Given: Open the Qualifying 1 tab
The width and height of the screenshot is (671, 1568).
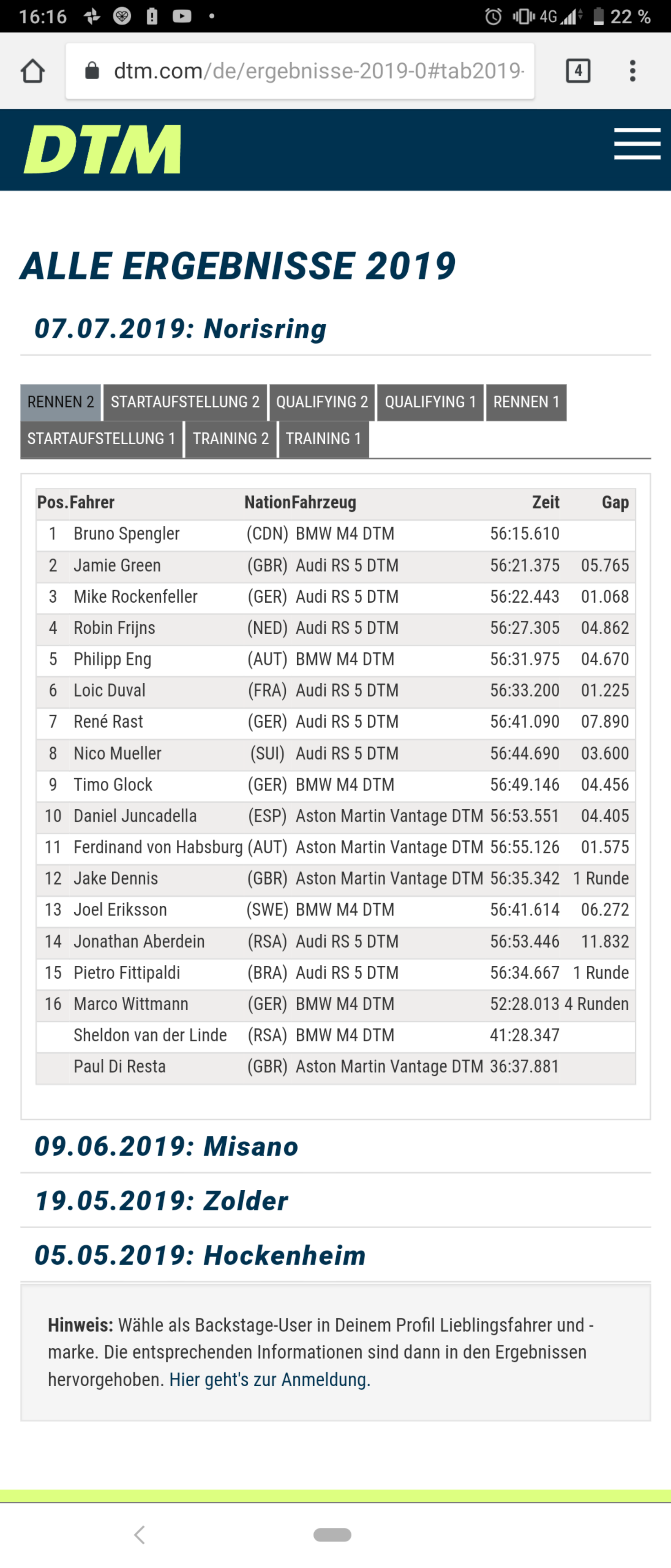Looking at the screenshot, I should 430,402.
